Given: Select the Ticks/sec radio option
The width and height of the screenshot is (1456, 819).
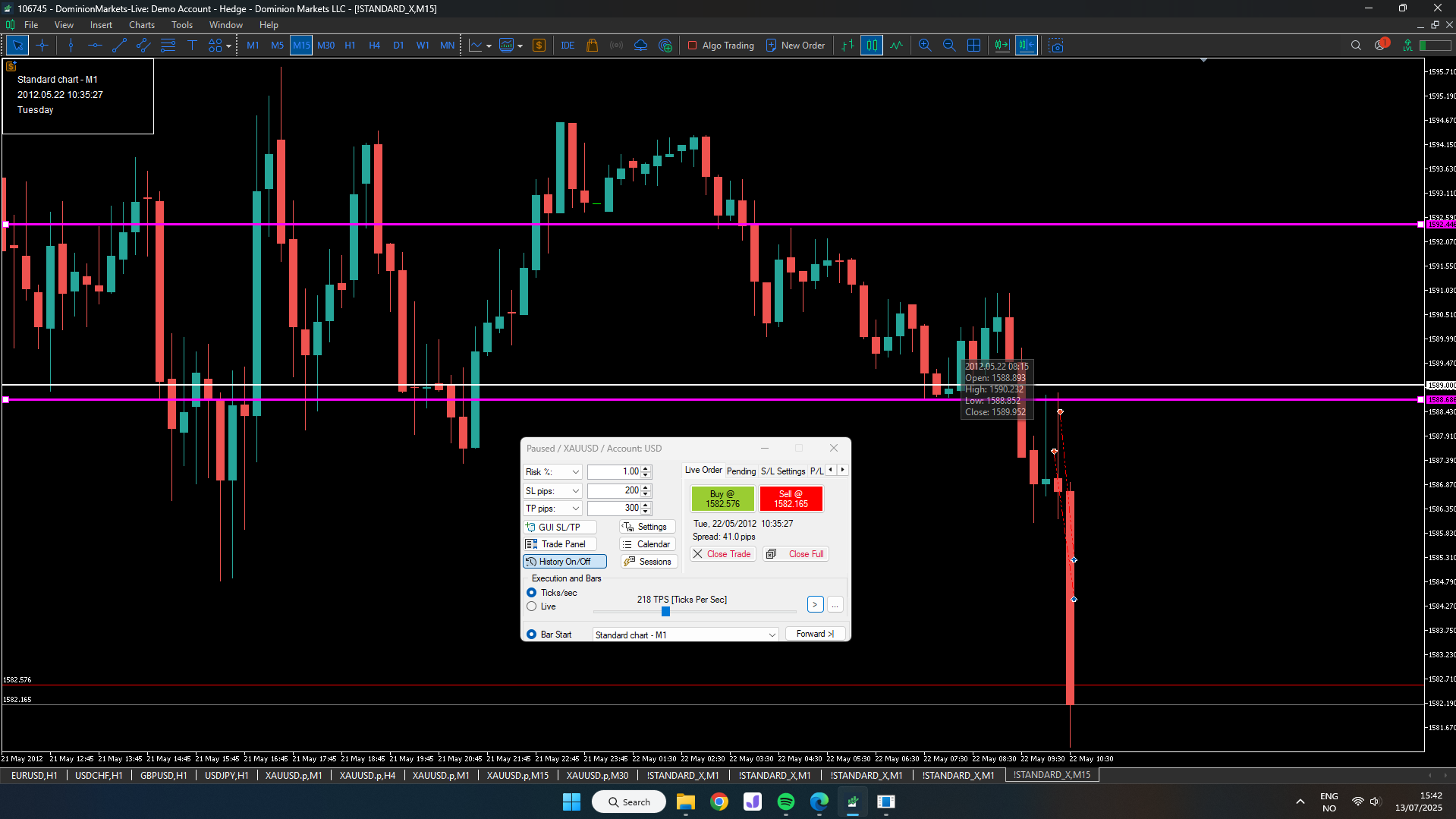Looking at the screenshot, I should pos(531,593).
